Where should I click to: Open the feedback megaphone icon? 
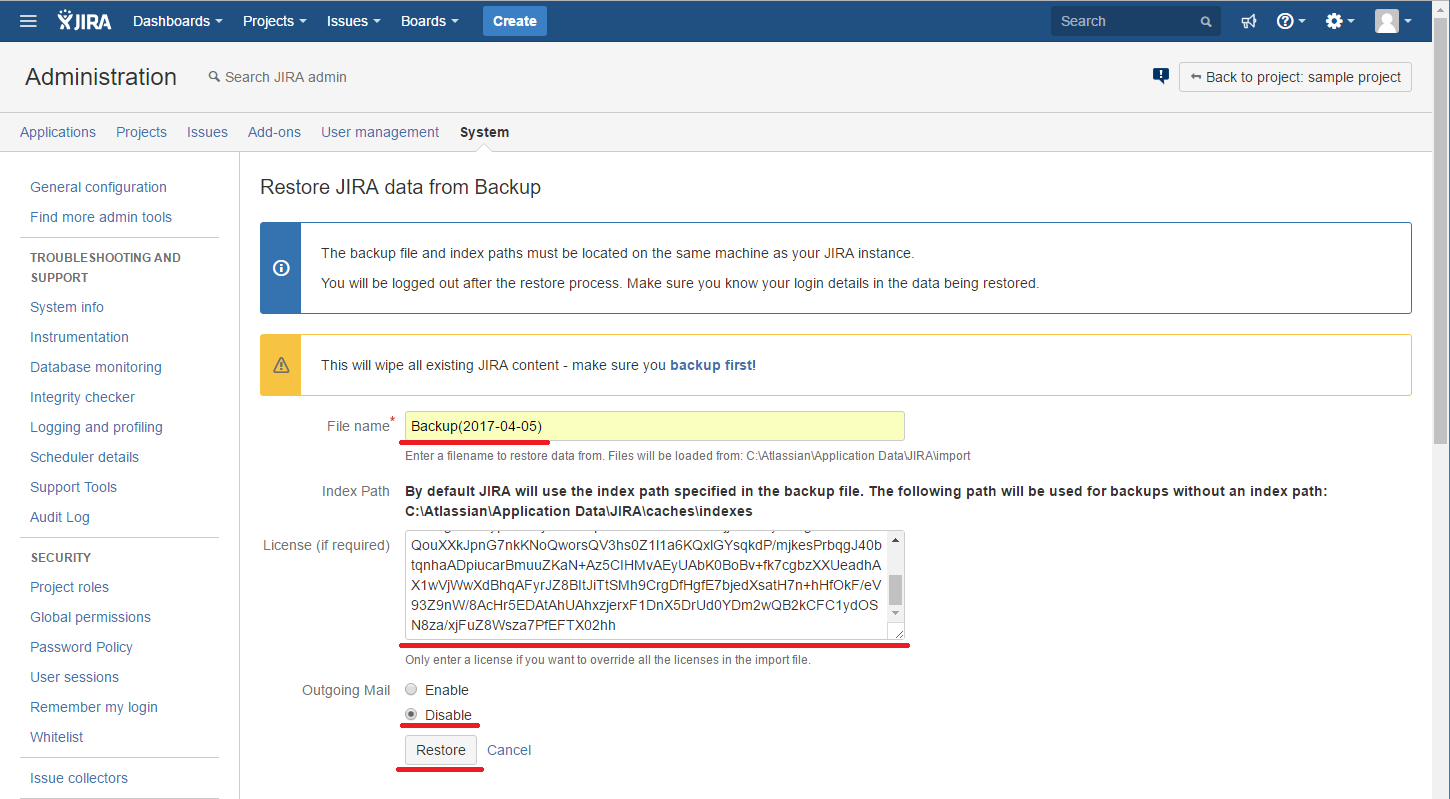[x=1249, y=21]
